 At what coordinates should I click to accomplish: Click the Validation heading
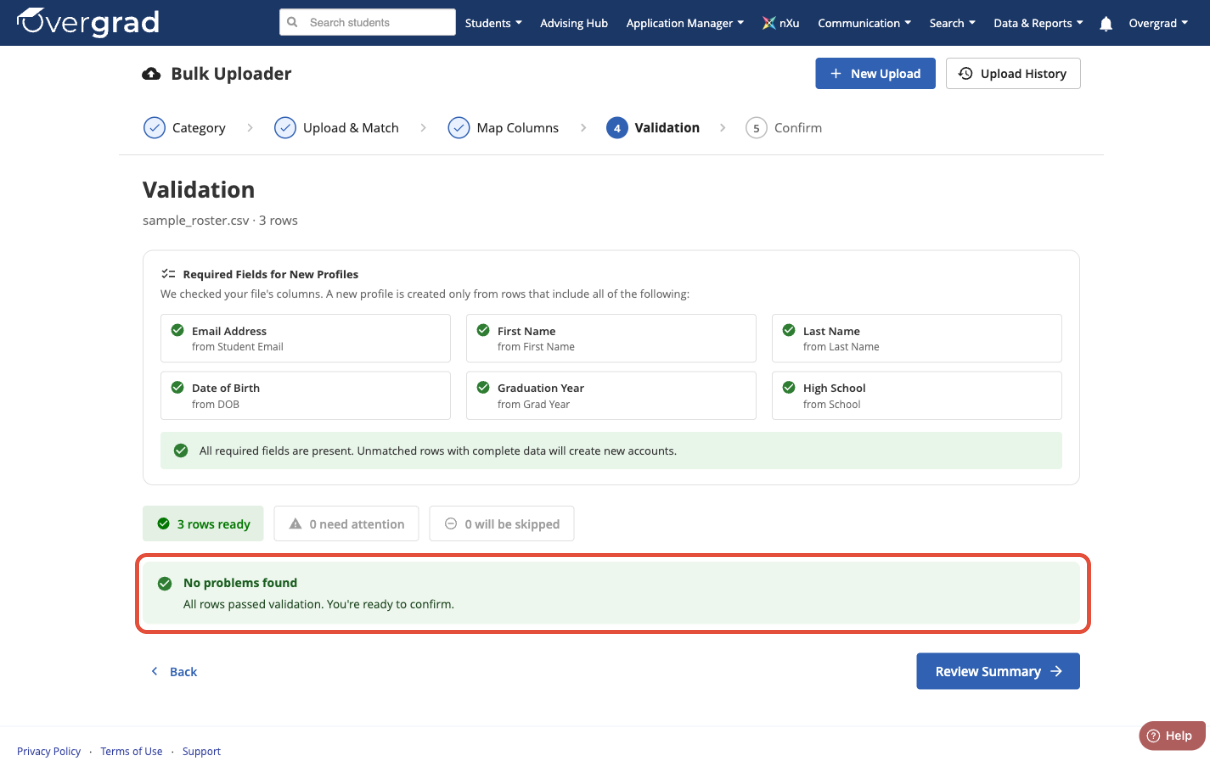(199, 190)
